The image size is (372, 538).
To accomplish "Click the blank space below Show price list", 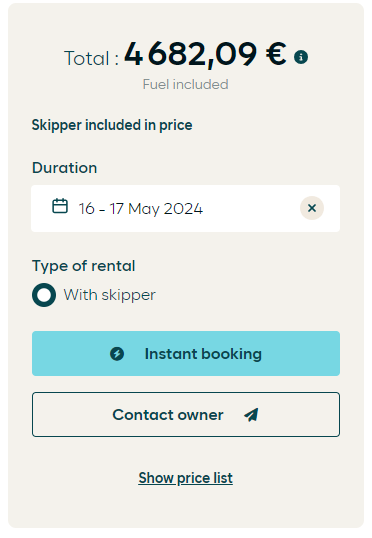I will 186,508.
